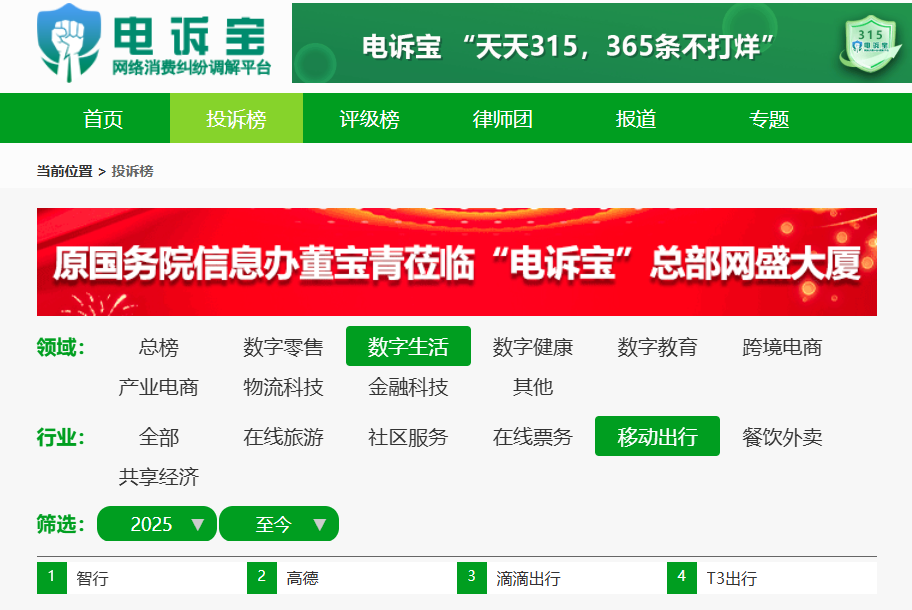Select the 跨境电商 domain filter

tap(782, 347)
